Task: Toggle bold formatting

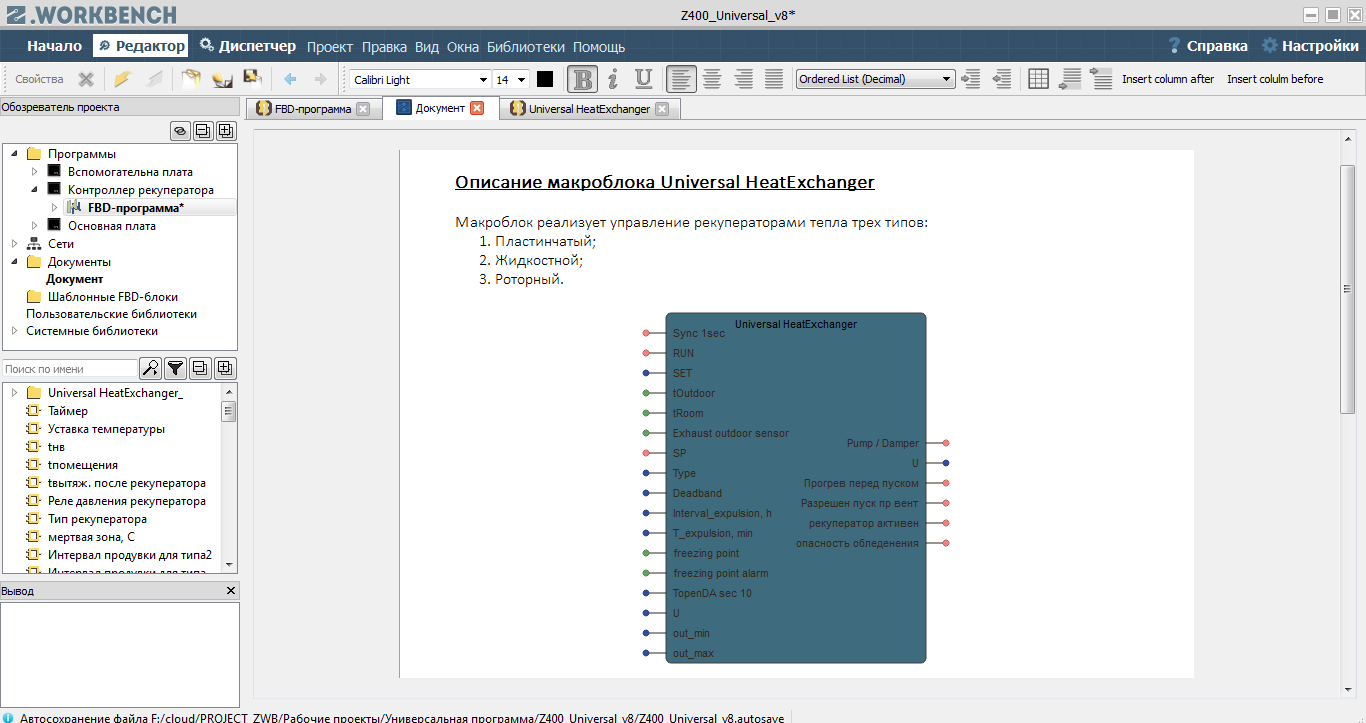Action: click(582, 79)
